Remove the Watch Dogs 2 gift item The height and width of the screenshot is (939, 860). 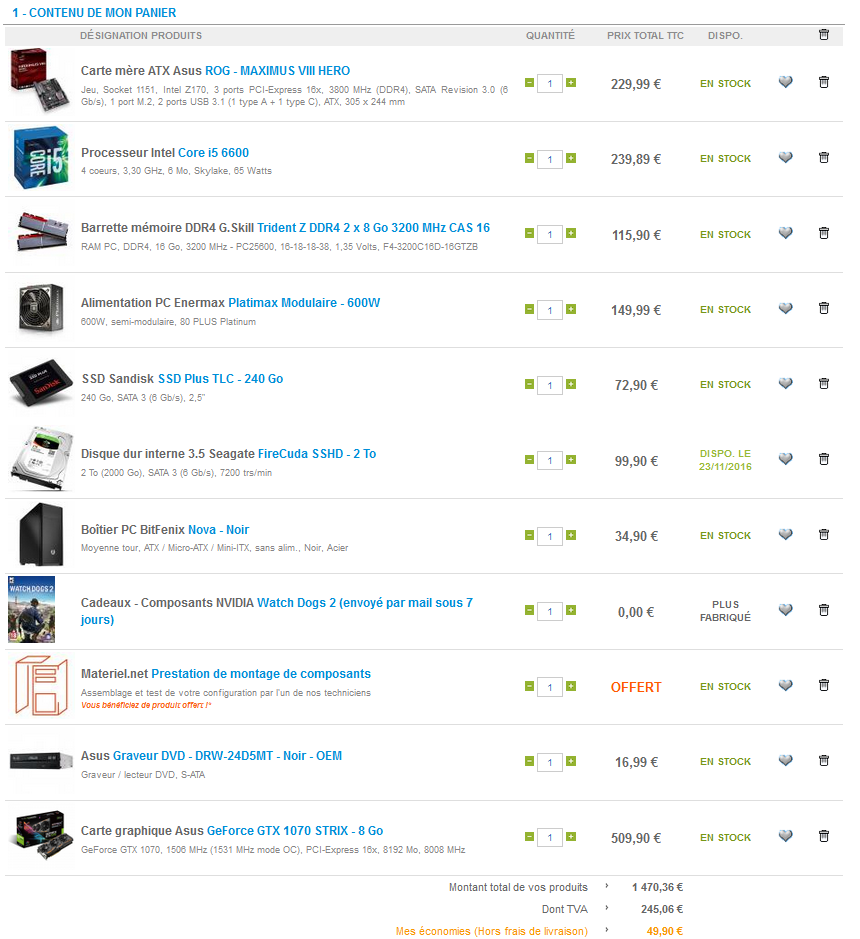coord(823,610)
